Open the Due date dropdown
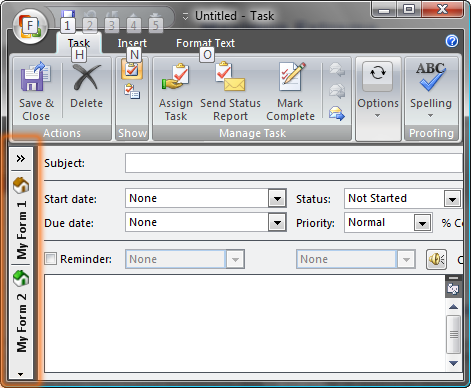 pos(277,223)
